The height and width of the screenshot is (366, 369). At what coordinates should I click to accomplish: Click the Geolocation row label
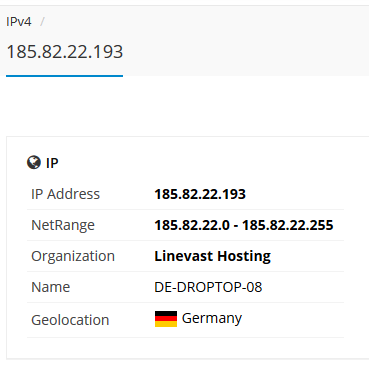click(70, 320)
